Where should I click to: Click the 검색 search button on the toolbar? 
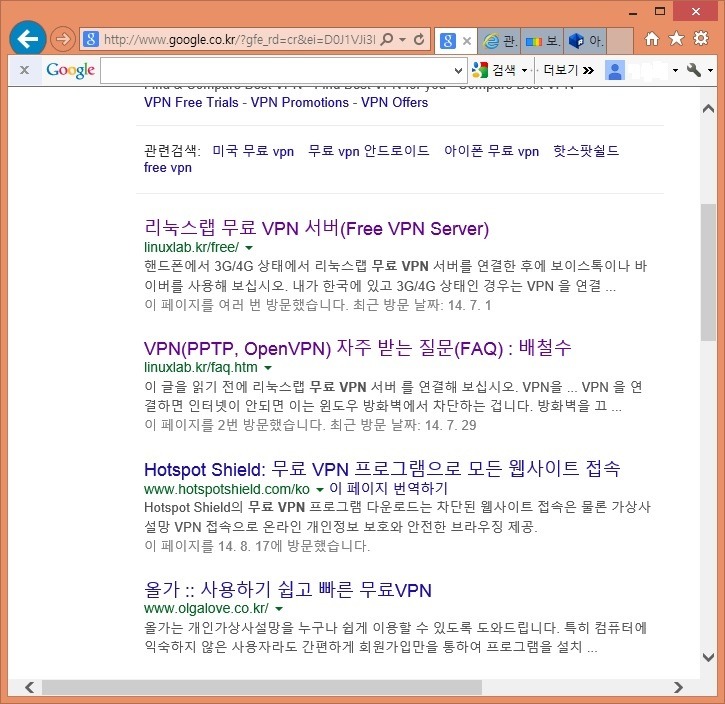tap(494, 70)
